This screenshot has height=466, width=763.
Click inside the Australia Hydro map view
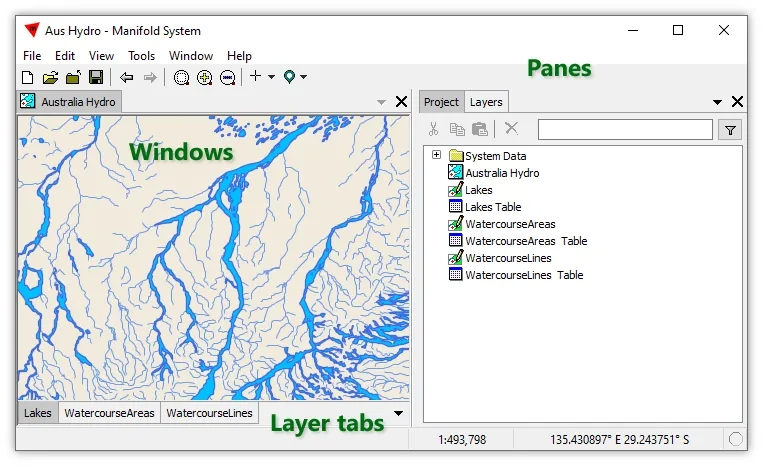point(214,258)
